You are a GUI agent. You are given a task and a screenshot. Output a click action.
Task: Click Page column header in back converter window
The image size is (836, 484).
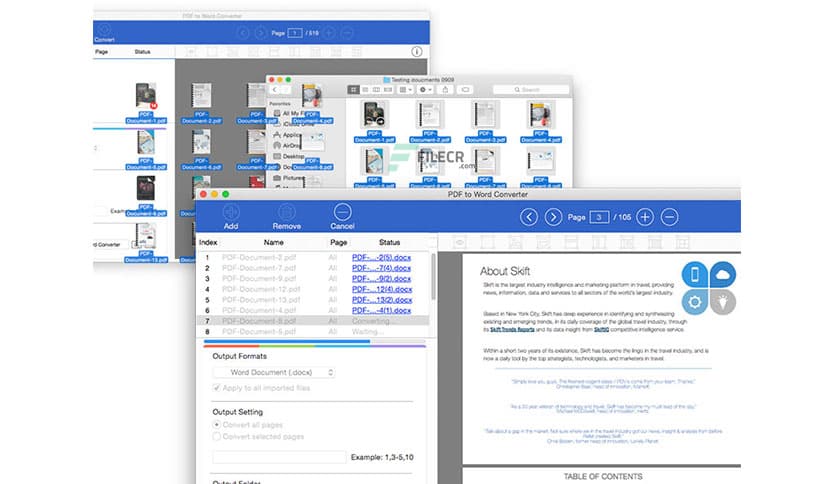[x=101, y=52]
